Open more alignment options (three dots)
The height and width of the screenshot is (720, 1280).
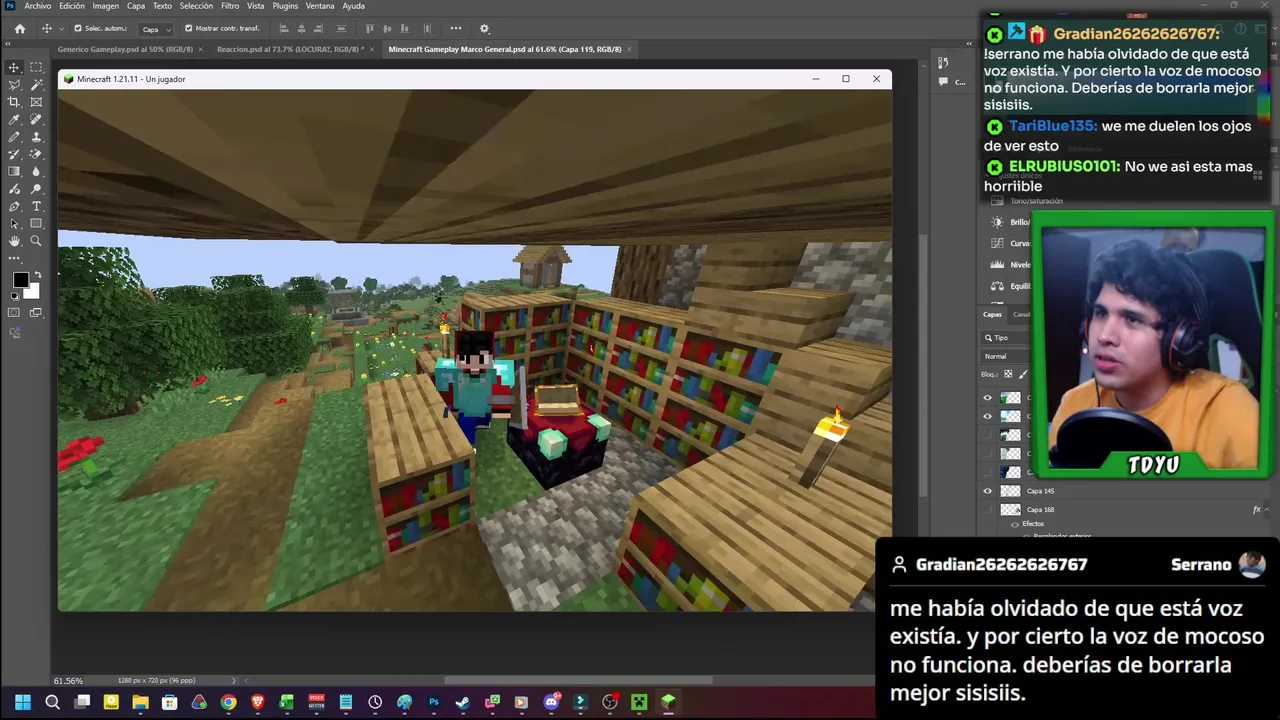[456, 29]
